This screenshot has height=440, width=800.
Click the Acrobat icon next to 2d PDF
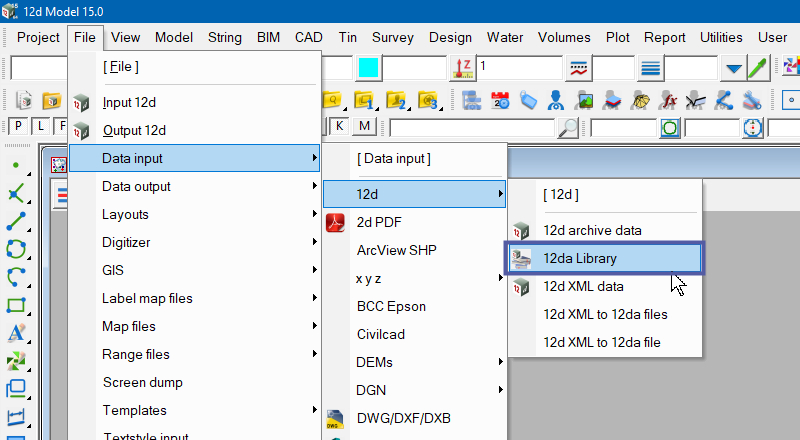pos(335,223)
